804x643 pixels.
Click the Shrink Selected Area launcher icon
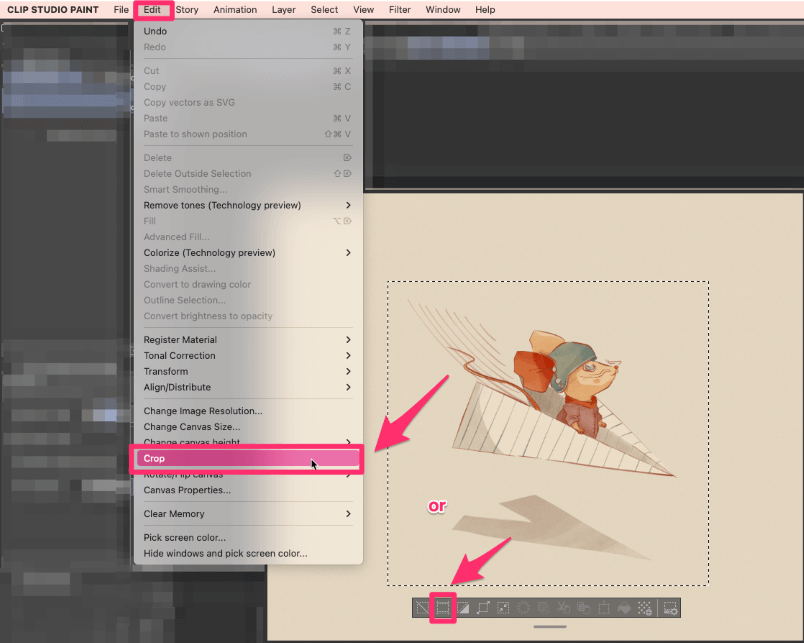(x=504, y=607)
